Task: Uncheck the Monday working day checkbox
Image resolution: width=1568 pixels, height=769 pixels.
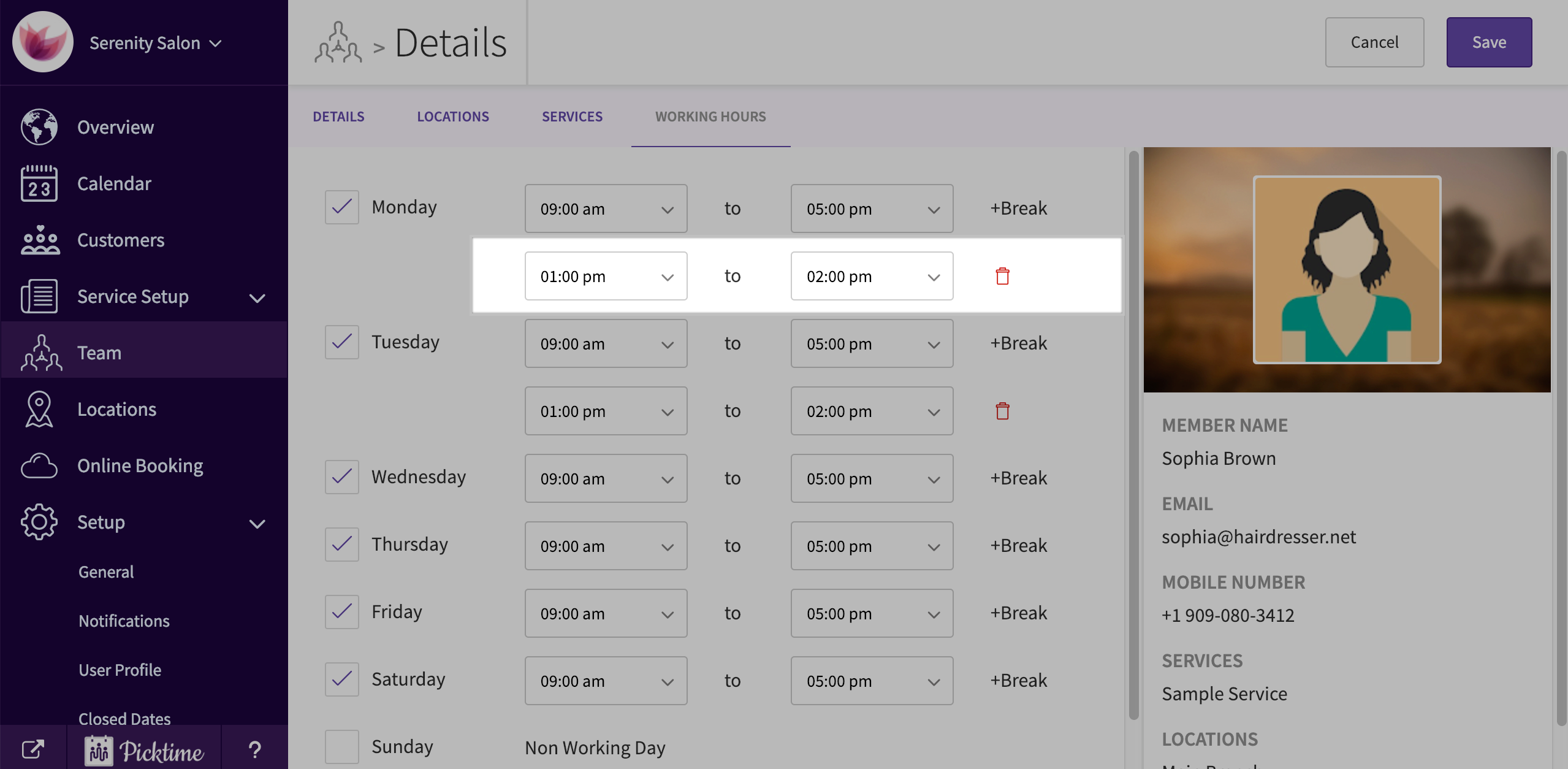Action: click(341, 207)
